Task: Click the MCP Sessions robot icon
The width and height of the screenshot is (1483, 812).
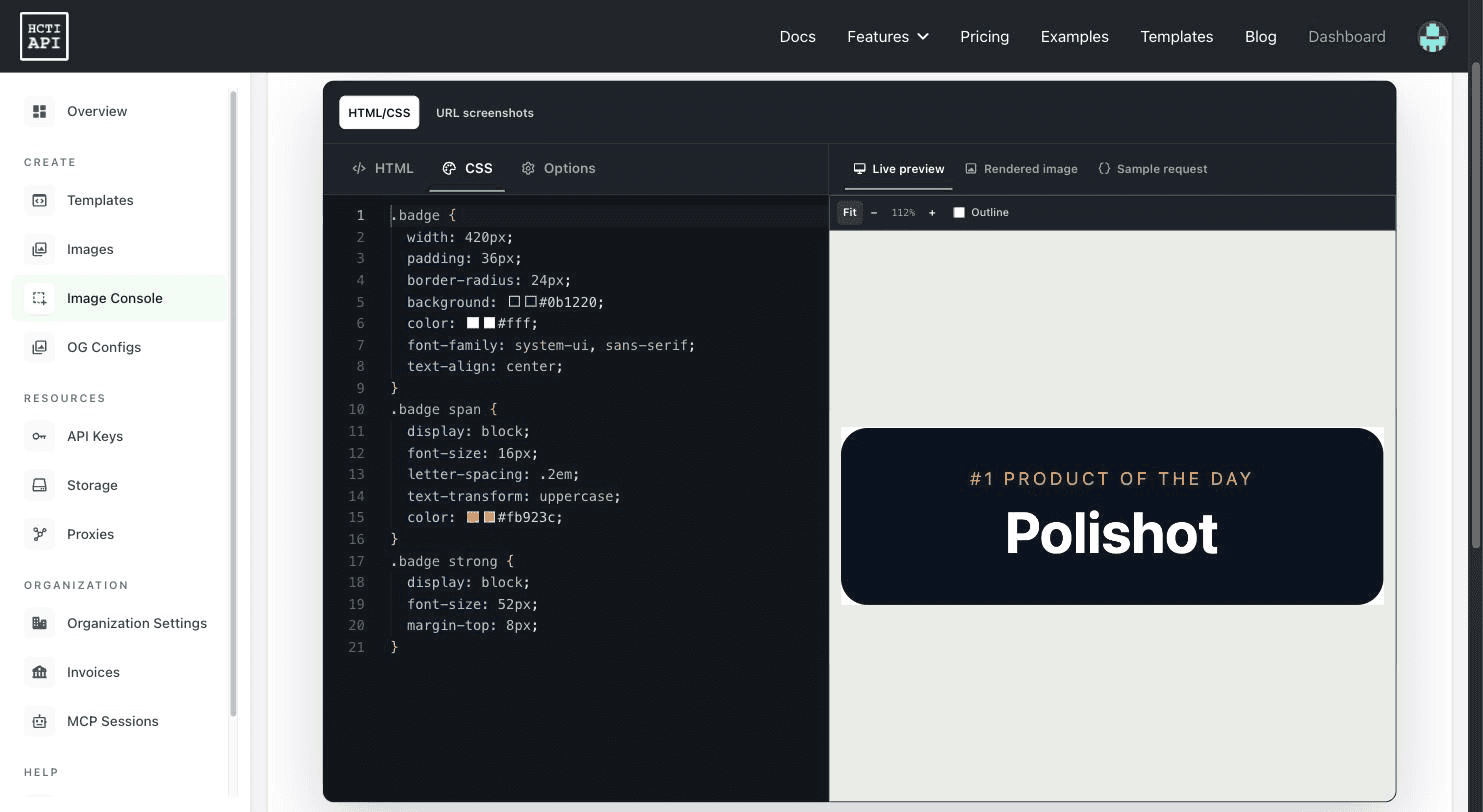Action: tap(40, 721)
